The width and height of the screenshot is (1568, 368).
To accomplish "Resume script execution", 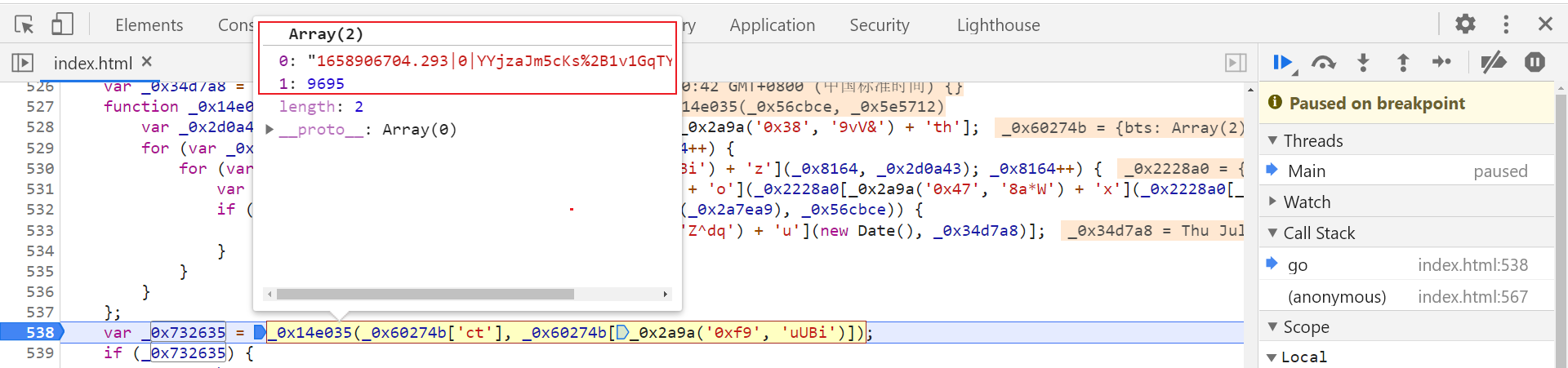I will click(1282, 63).
